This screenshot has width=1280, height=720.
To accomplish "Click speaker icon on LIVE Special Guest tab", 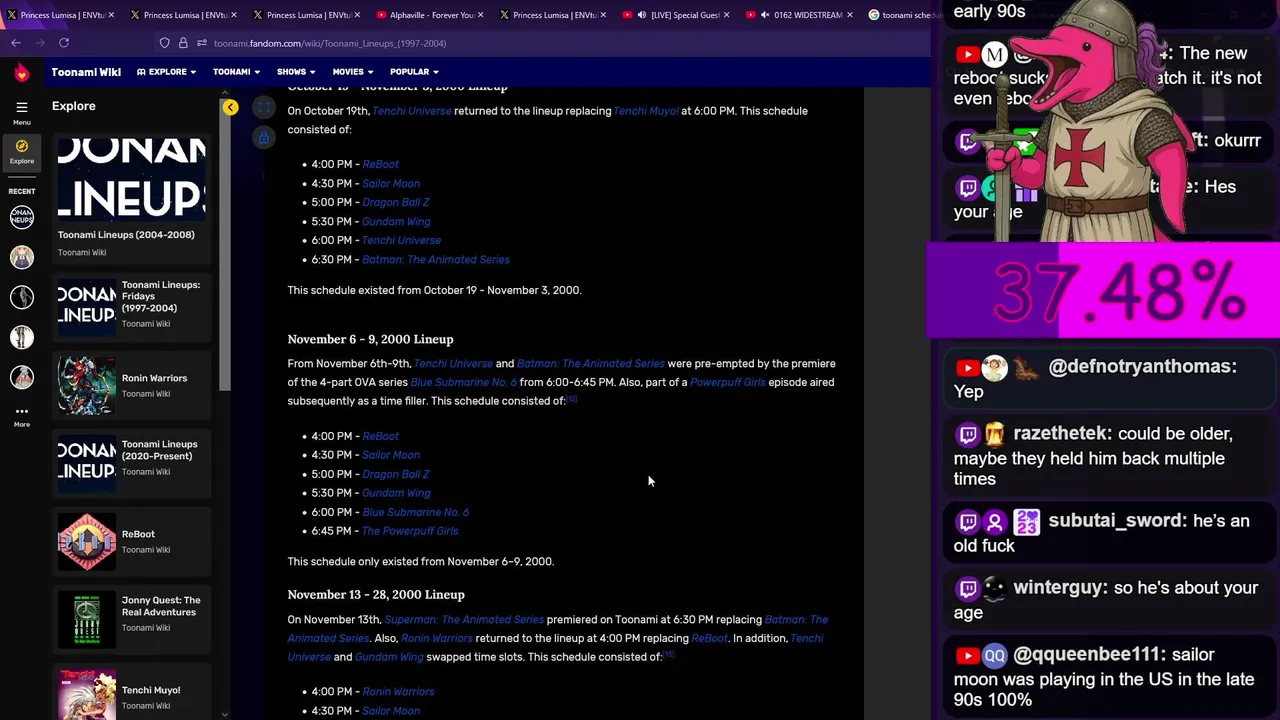I will pos(642,15).
